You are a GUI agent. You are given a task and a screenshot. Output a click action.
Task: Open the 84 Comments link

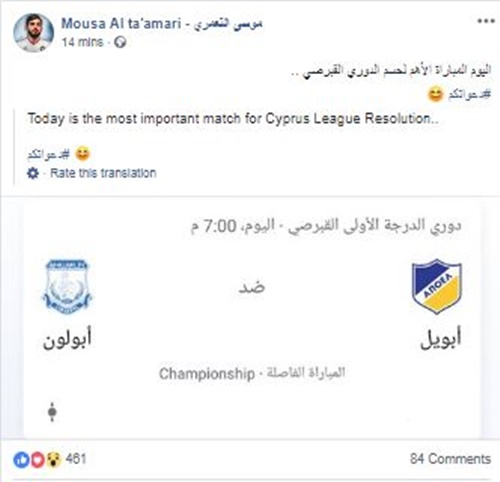tap(450, 459)
